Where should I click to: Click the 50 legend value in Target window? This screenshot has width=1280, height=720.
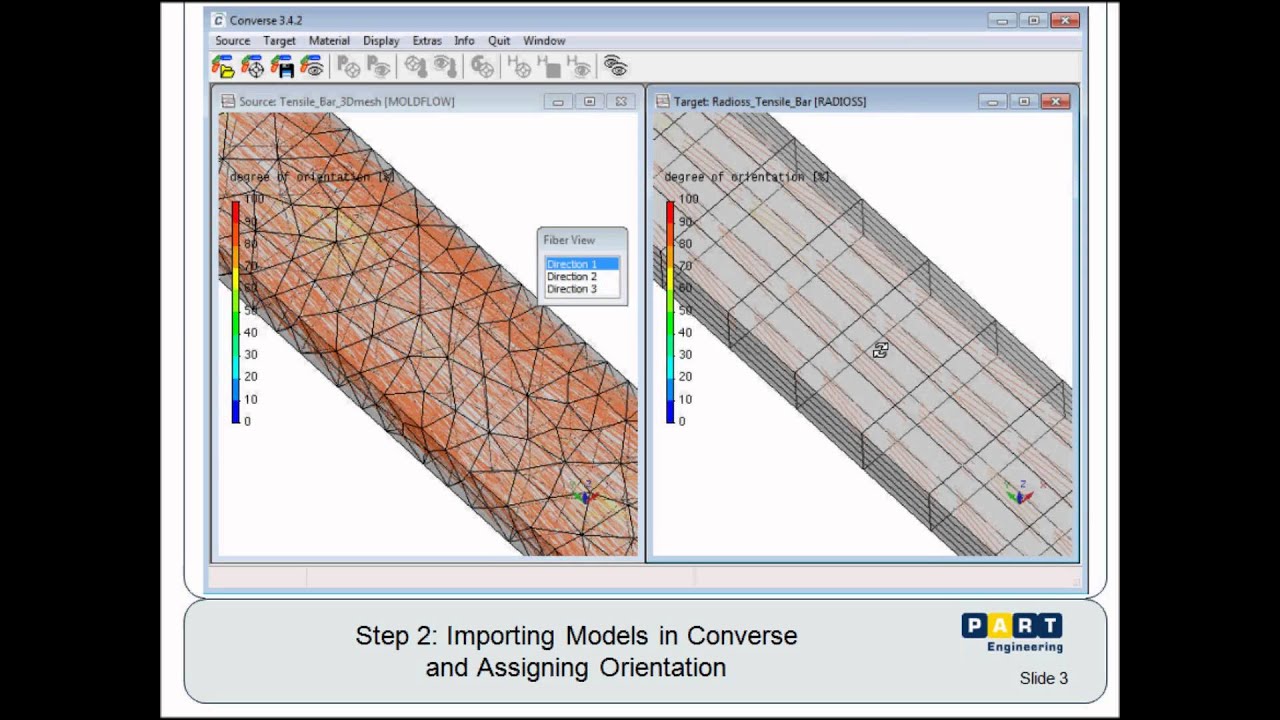[685, 310]
